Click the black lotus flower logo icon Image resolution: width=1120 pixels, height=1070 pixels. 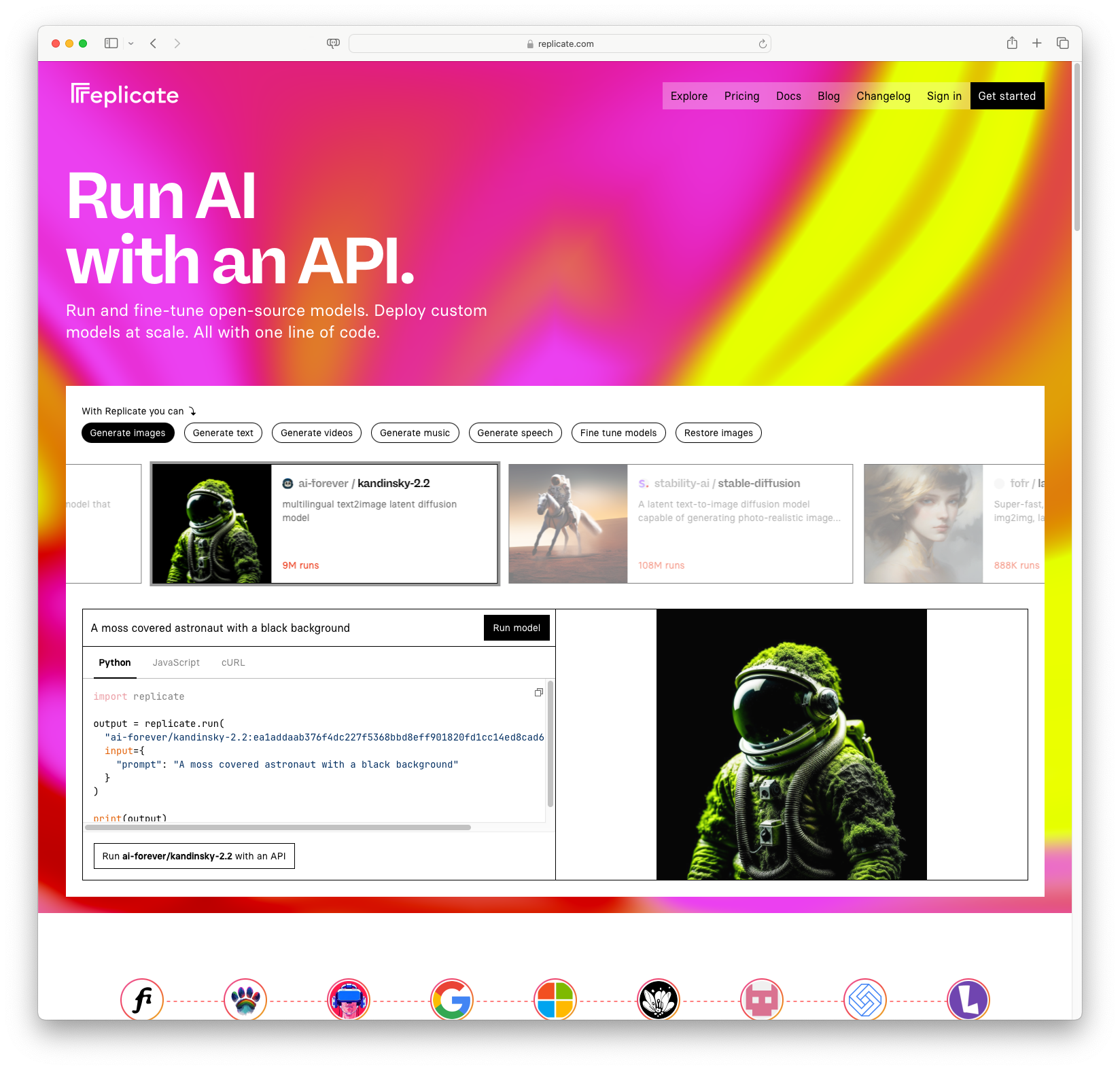pyautogui.click(x=659, y=999)
